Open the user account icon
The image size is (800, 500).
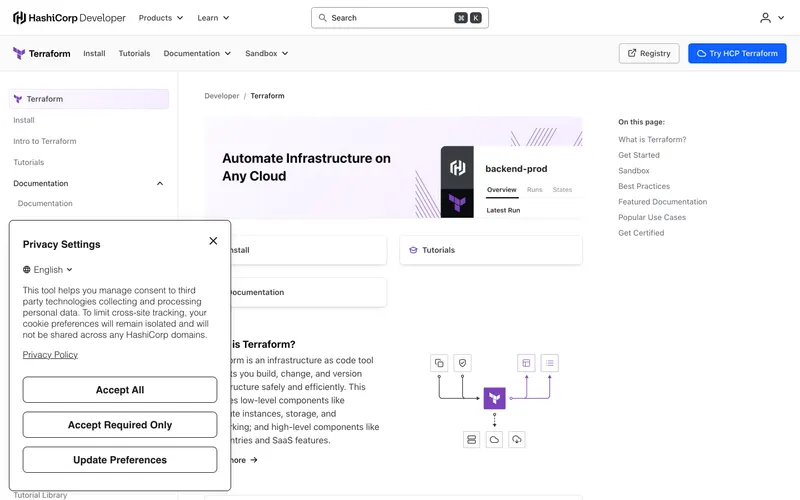(765, 18)
